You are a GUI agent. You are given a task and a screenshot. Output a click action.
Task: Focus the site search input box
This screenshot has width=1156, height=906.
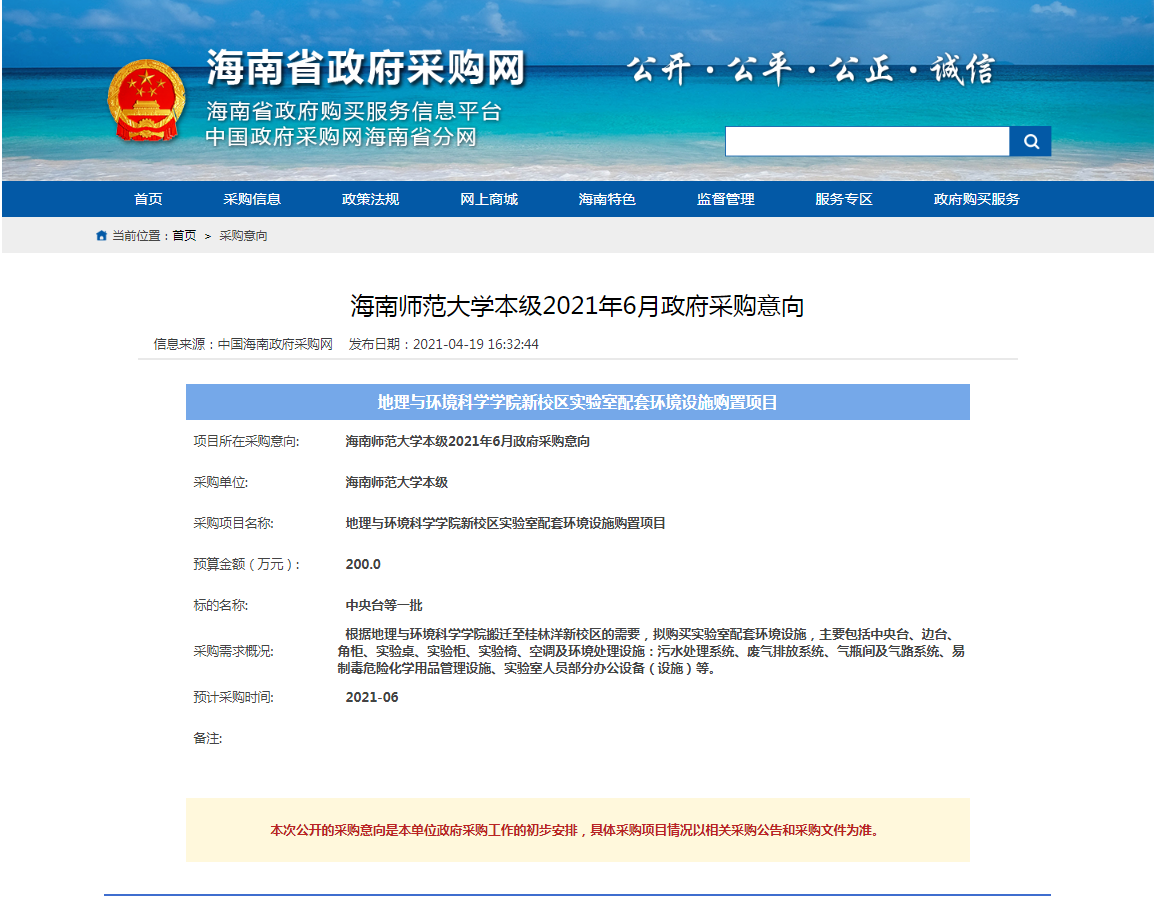coord(867,141)
